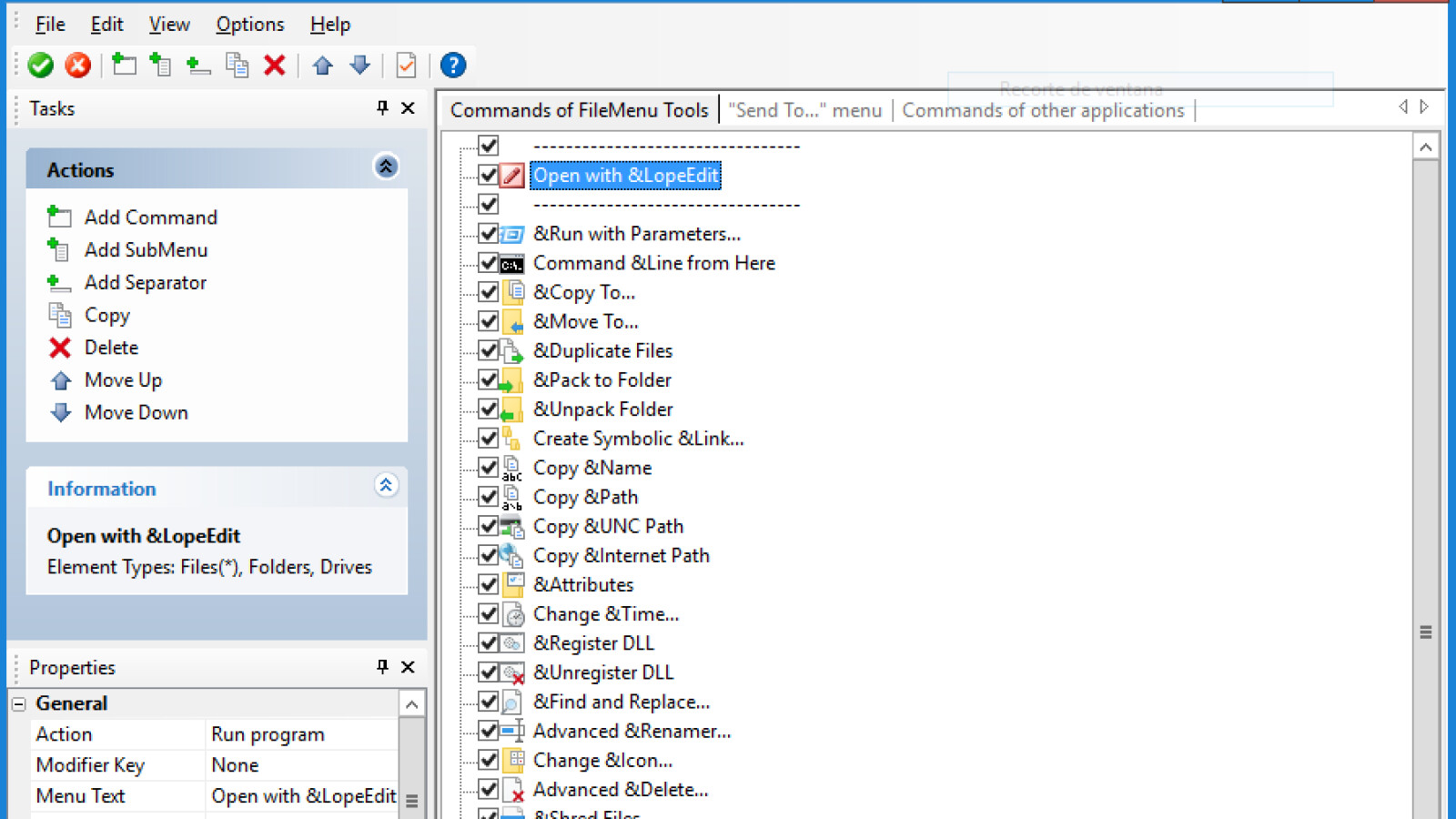1456x819 pixels.
Task: Click the Add SubMenu toolbar icon
Action: coord(161,65)
